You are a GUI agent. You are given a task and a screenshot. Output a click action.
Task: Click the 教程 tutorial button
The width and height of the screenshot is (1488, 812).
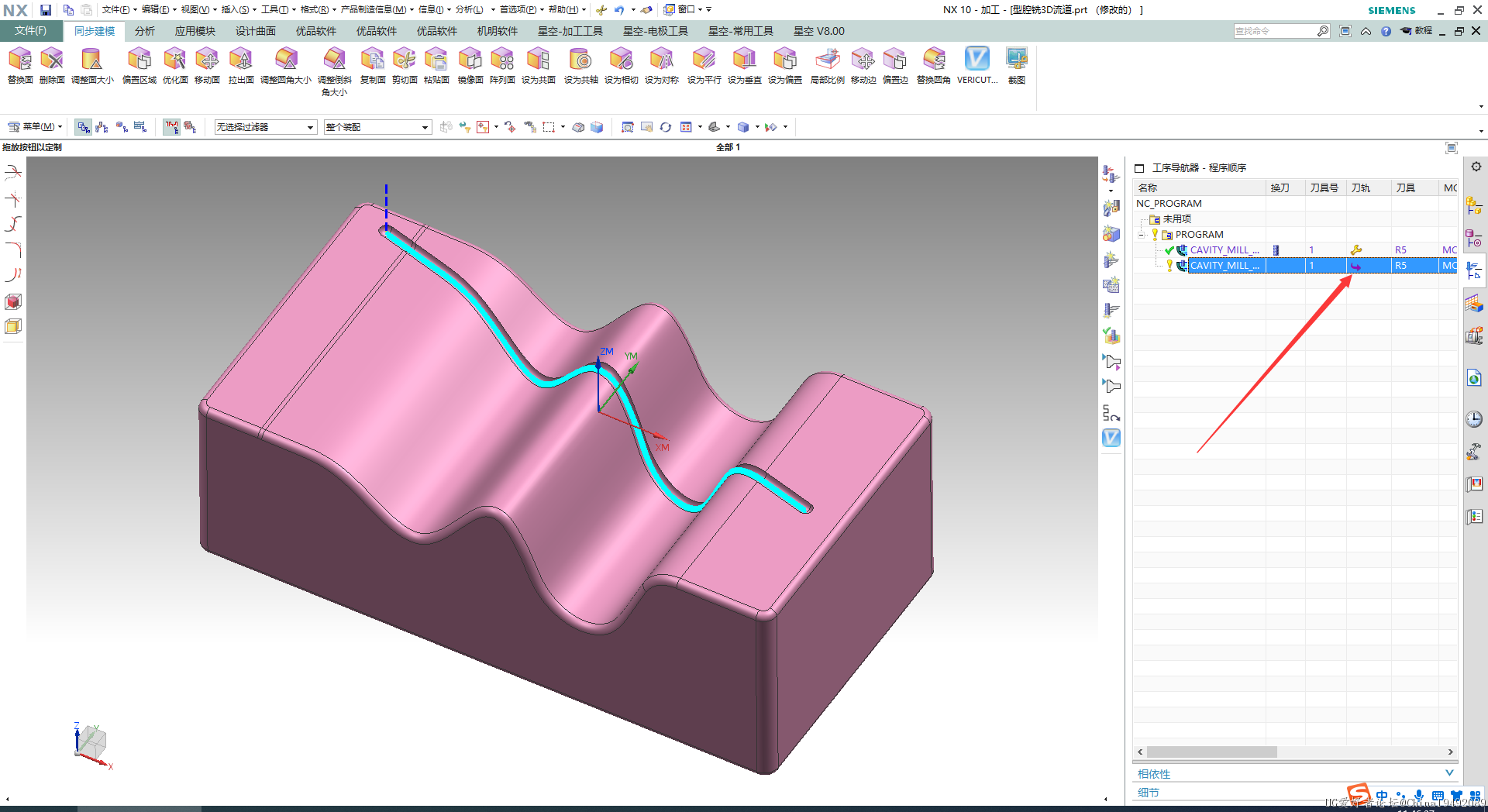point(1417,31)
